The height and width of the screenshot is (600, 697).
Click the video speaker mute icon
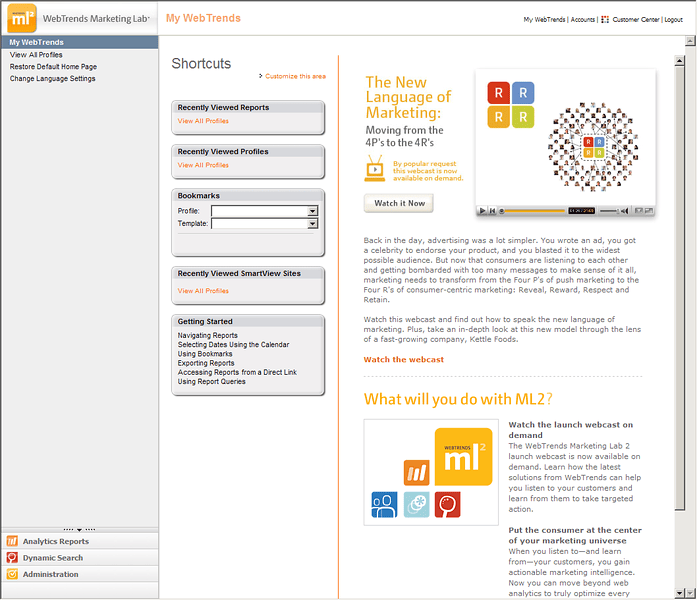[625, 211]
